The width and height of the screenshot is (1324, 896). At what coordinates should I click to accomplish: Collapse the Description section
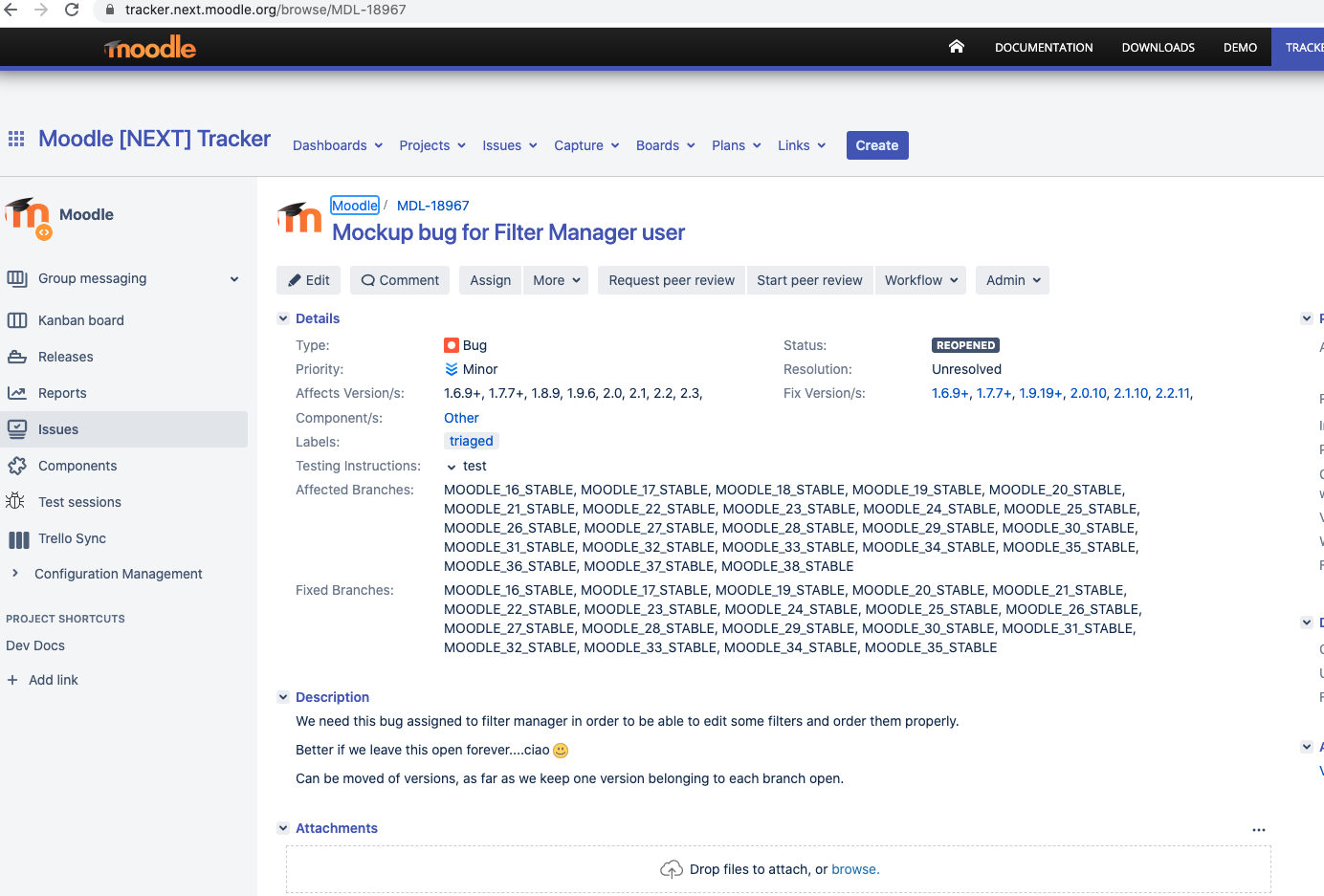tap(283, 697)
